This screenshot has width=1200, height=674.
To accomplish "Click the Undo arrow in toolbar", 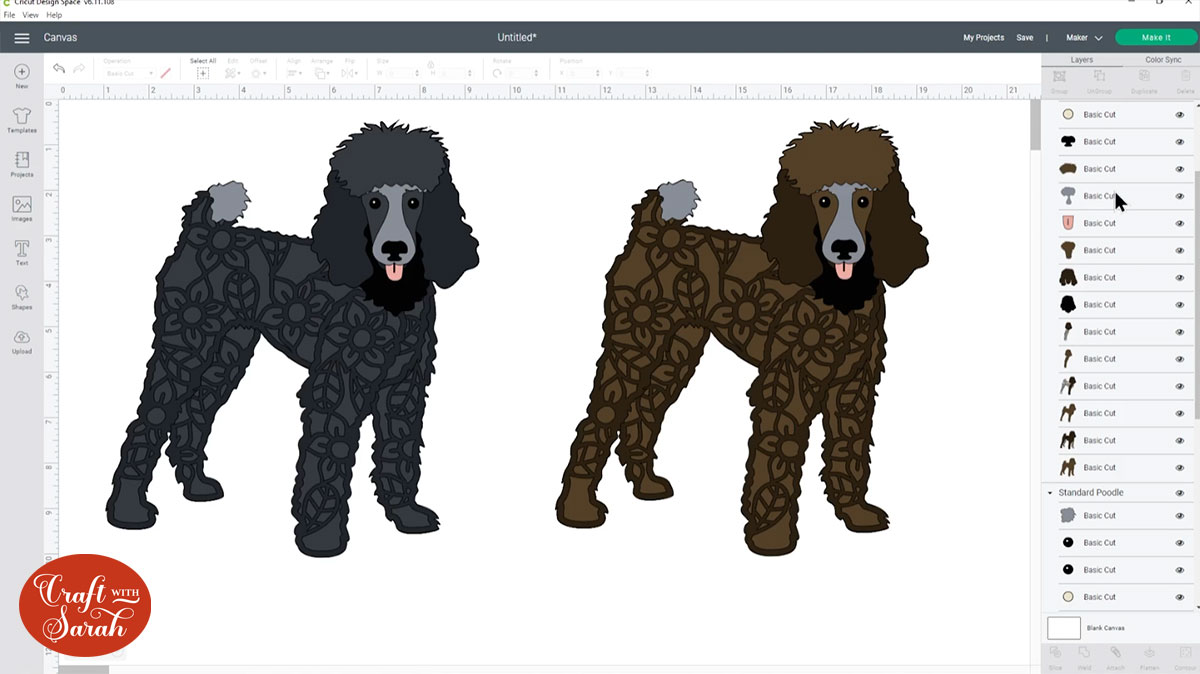I will (x=59, y=69).
